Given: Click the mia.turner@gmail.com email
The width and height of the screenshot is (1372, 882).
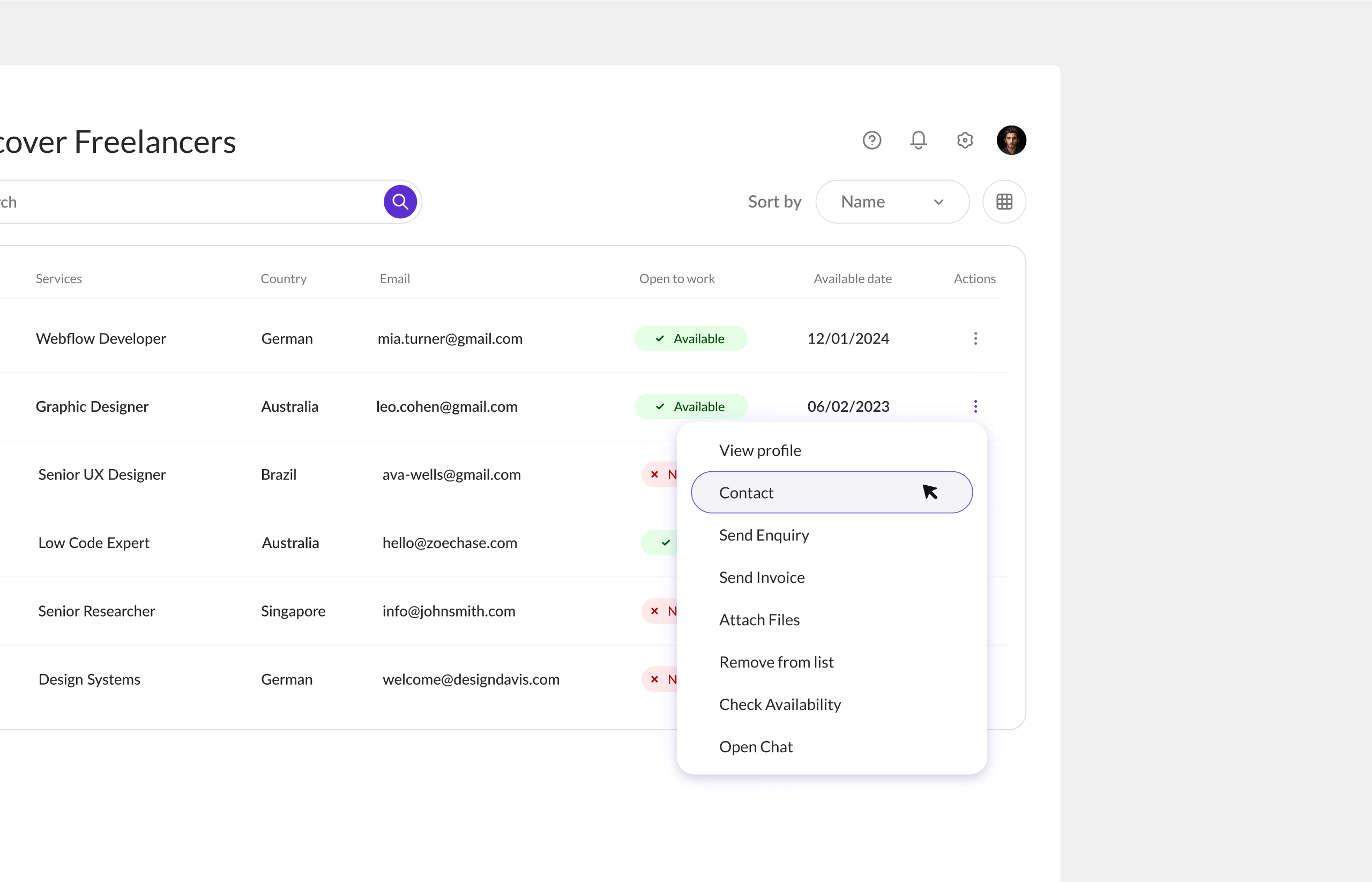Looking at the screenshot, I should (450, 338).
